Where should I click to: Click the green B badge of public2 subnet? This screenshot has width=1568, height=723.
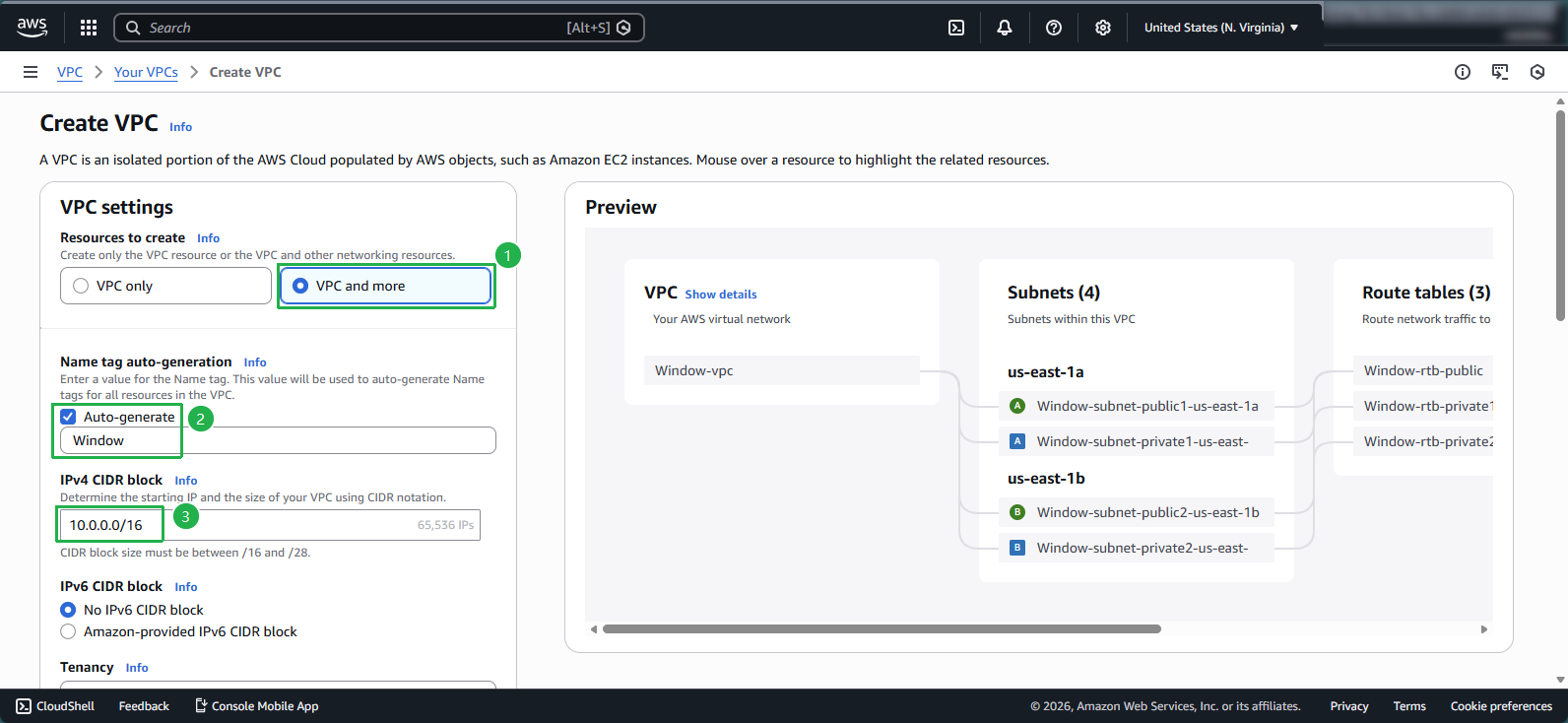tap(1017, 512)
